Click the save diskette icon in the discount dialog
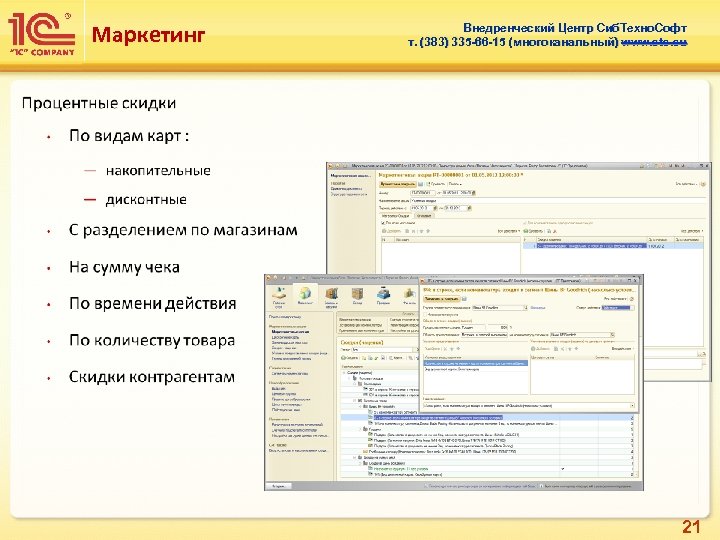The height and width of the screenshot is (540, 720). (464, 299)
